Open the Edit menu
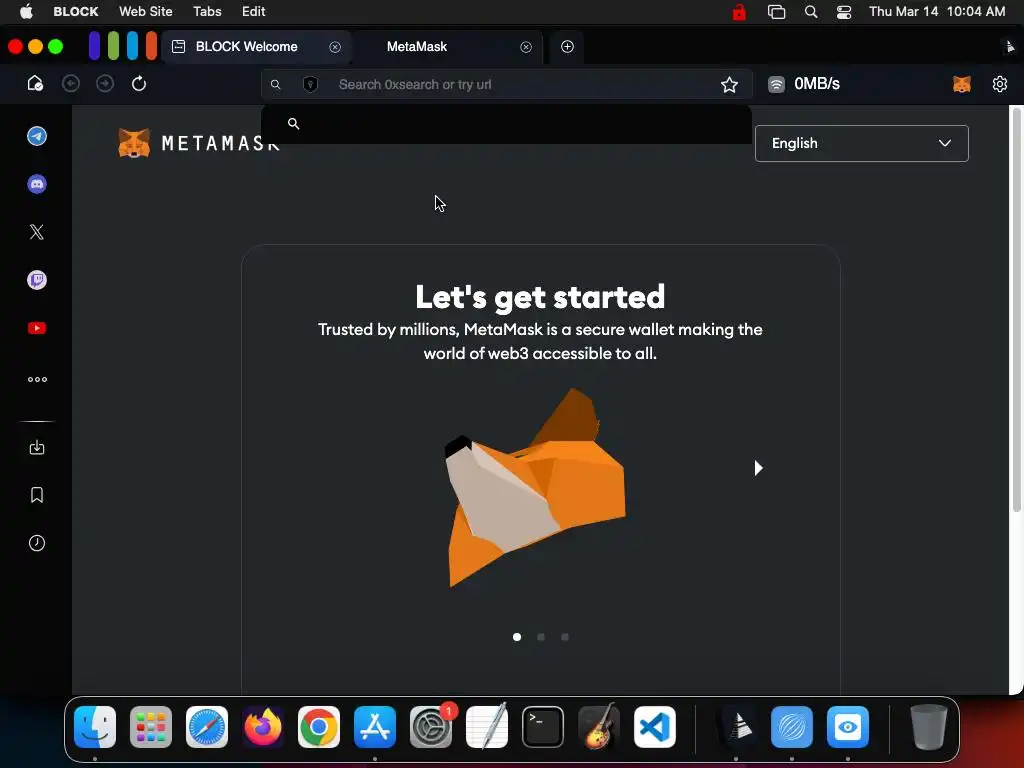The height and width of the screenshot is (768, 1024). tap(253, 11)
